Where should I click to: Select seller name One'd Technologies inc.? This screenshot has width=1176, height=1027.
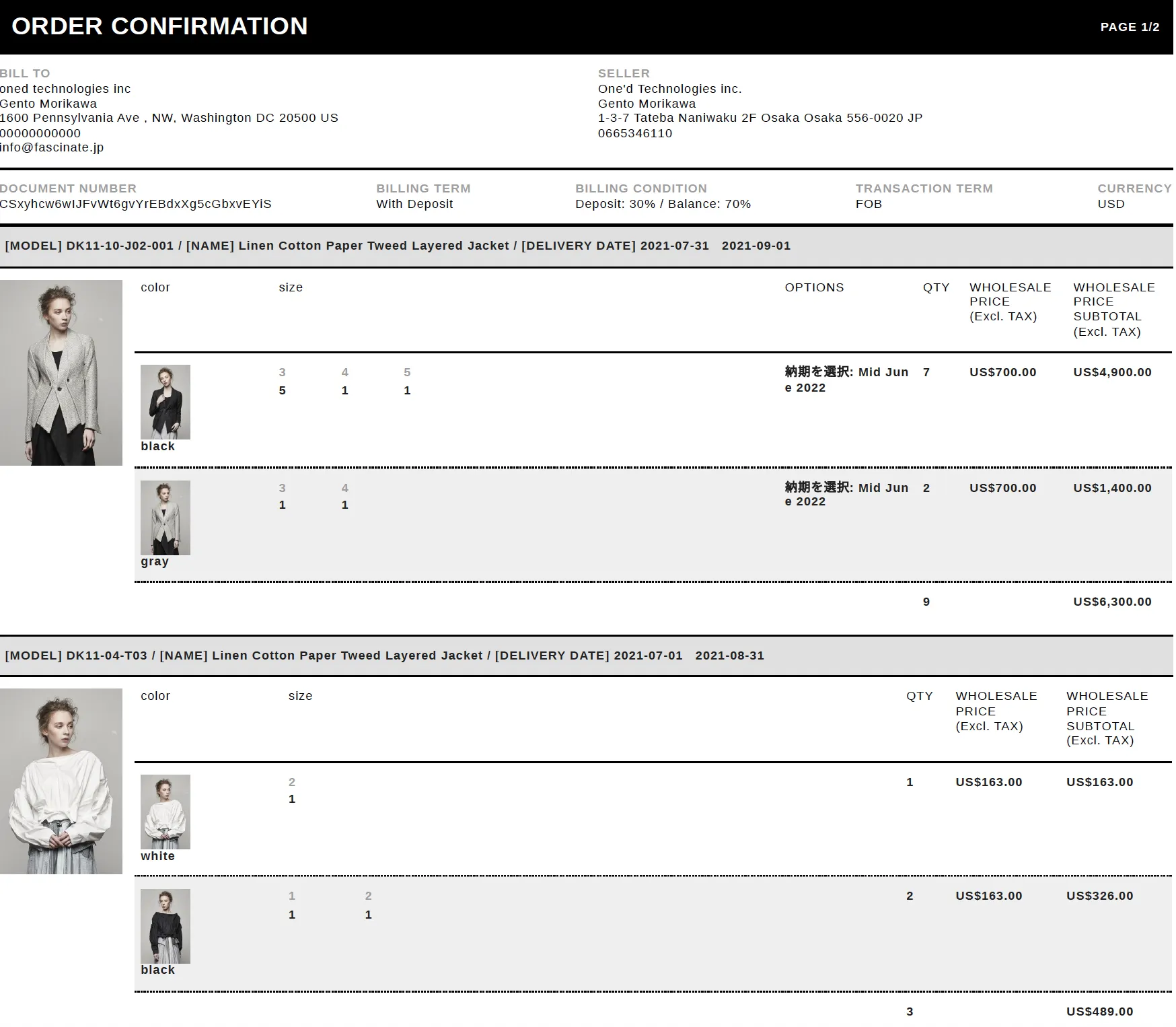[670, 89]
